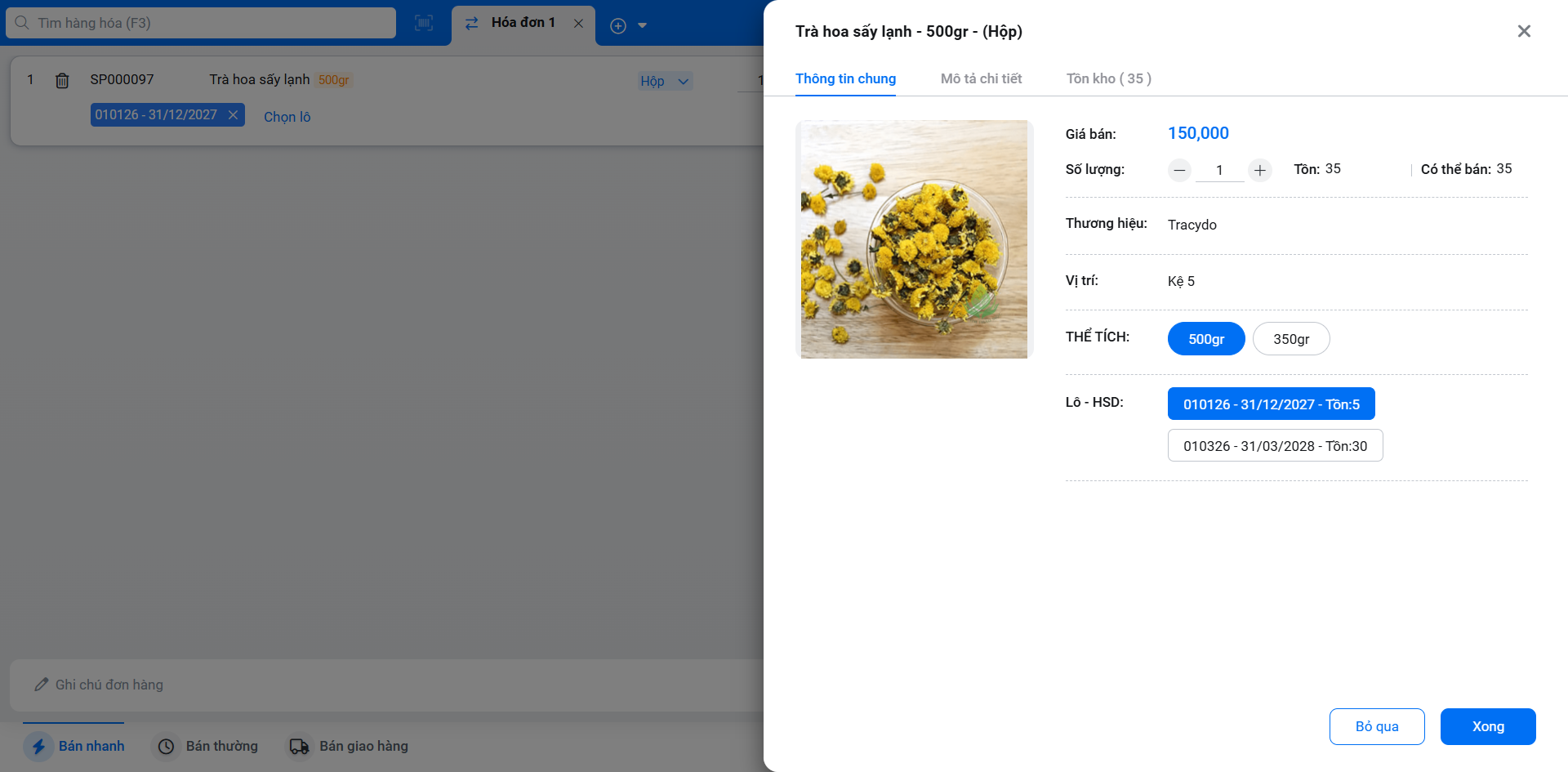Delete the SP000097 order line

(62, 80)
